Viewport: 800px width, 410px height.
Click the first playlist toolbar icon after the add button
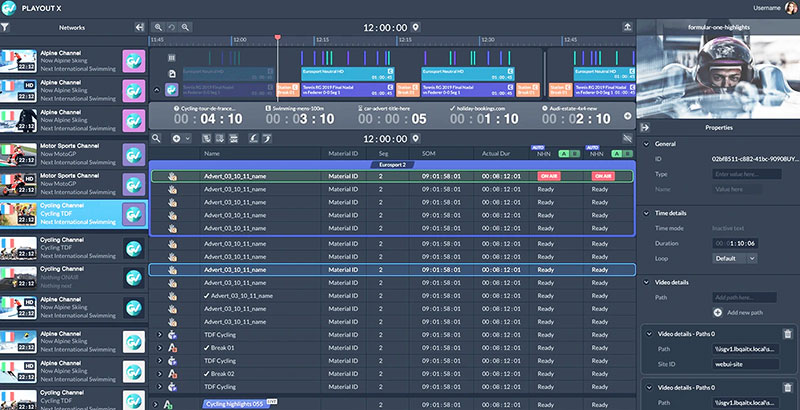tap(206, 138)
